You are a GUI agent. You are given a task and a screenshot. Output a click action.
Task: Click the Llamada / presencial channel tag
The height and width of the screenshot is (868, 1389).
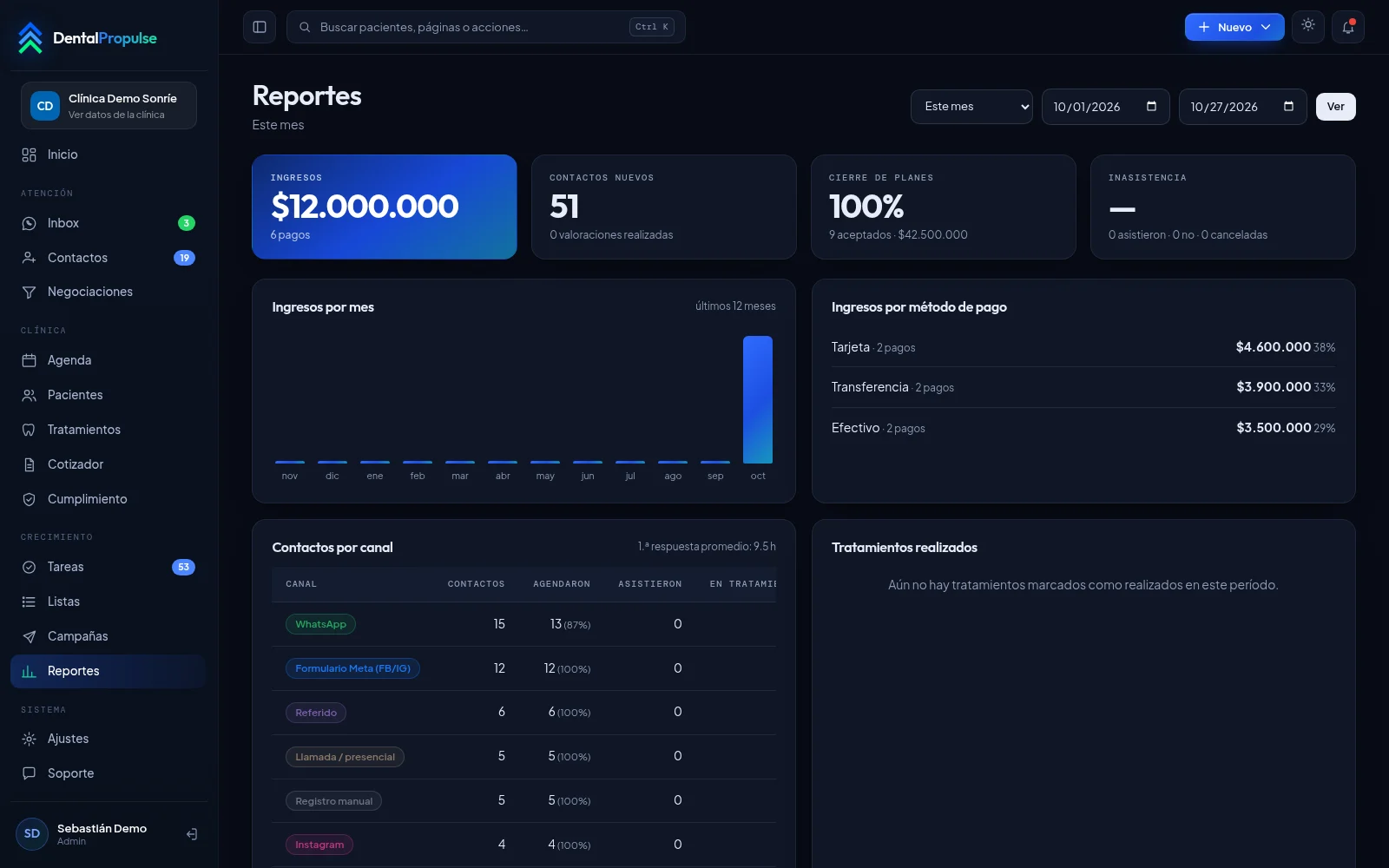pos(345,757)
